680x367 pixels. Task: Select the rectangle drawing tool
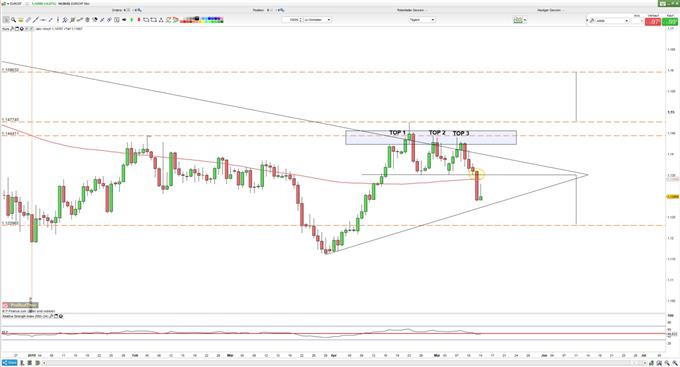146,20
